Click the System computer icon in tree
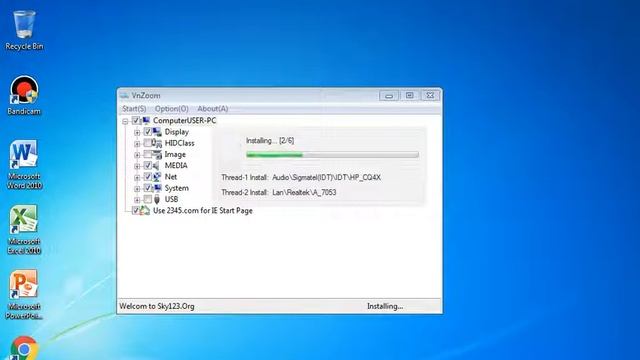 click(x=157, y=188)
